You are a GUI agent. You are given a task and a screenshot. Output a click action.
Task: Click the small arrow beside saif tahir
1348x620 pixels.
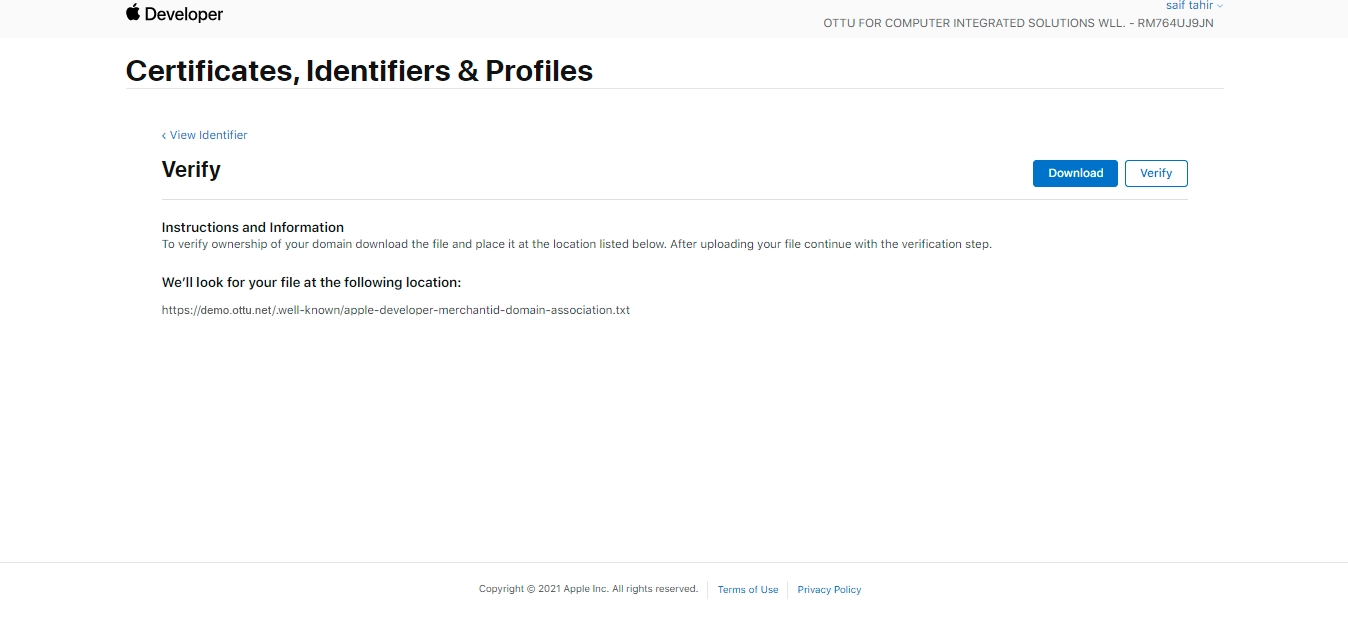coord(1220,7)
